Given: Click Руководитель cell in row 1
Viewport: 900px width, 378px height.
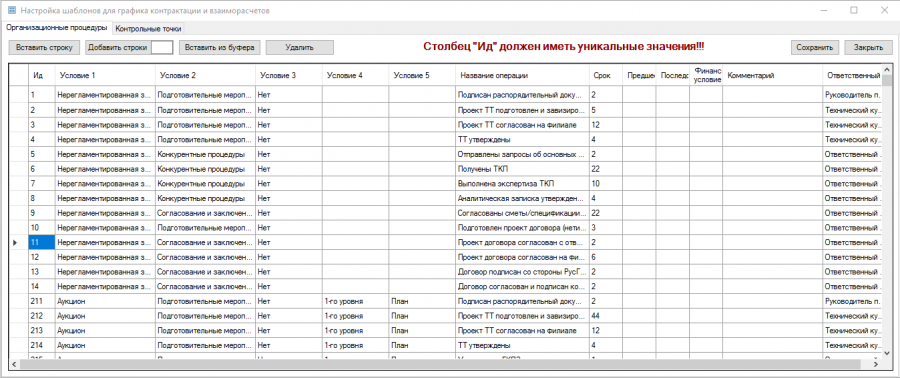Looking at the screenshot, I should [x=852, y=94].
